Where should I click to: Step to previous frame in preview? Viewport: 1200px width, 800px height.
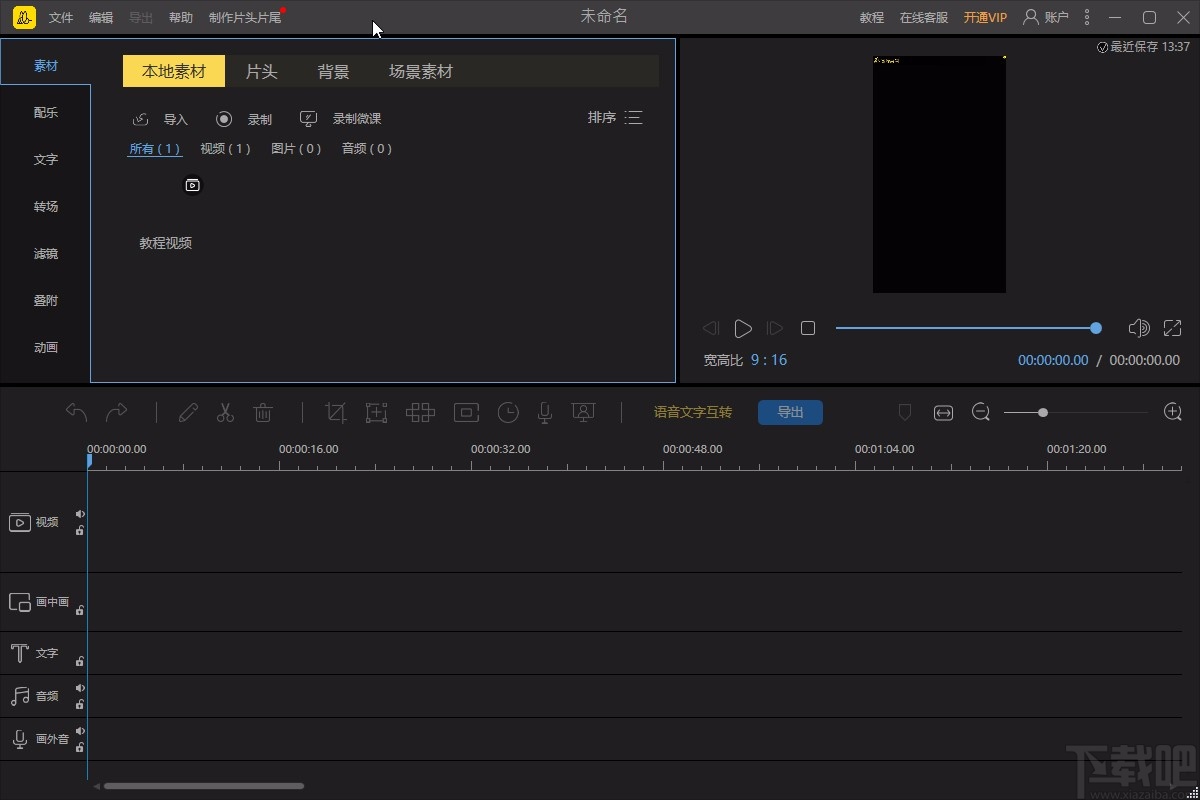[x=711, y=328]
